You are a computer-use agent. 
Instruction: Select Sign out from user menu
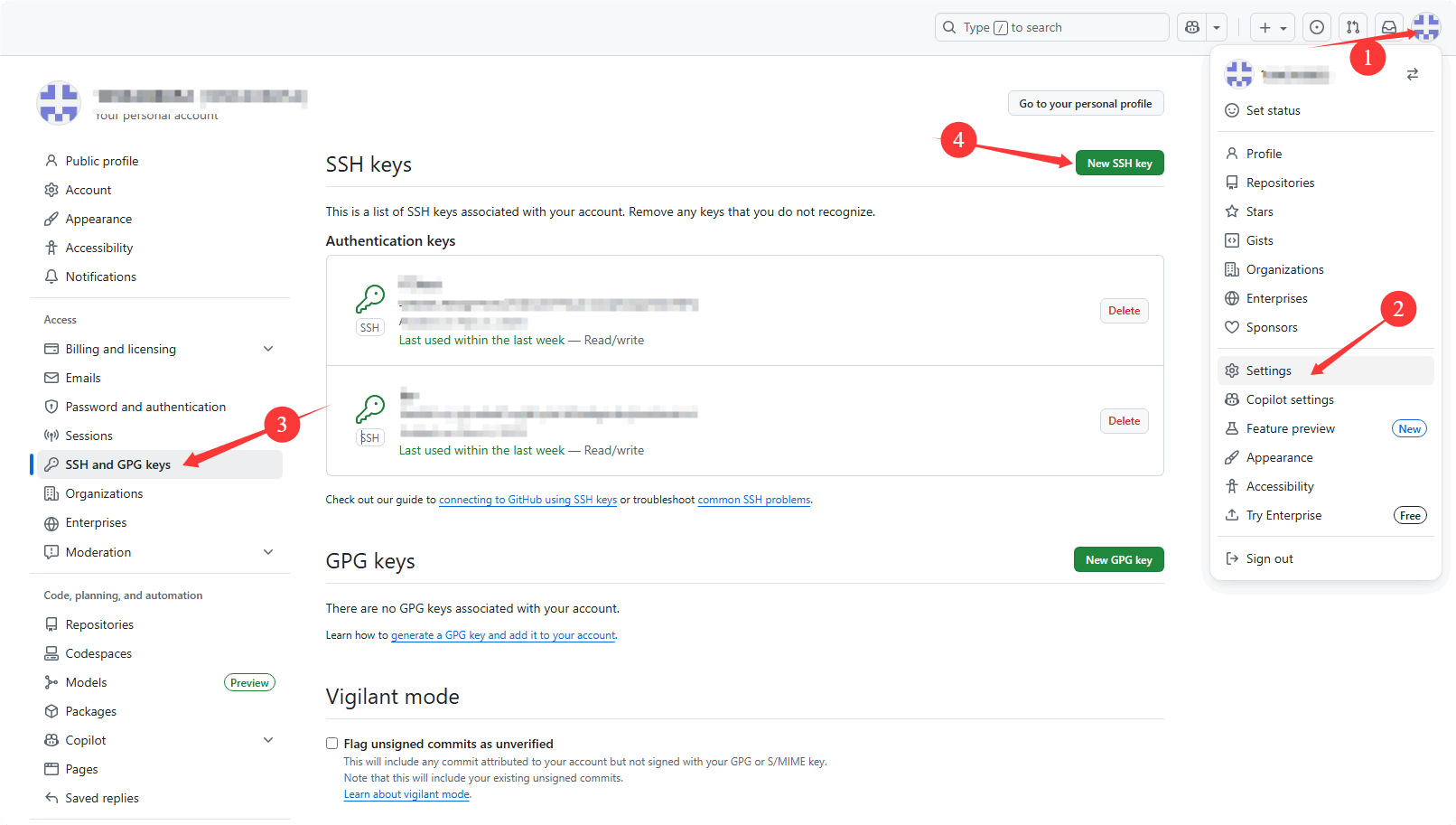point(1269,558)
